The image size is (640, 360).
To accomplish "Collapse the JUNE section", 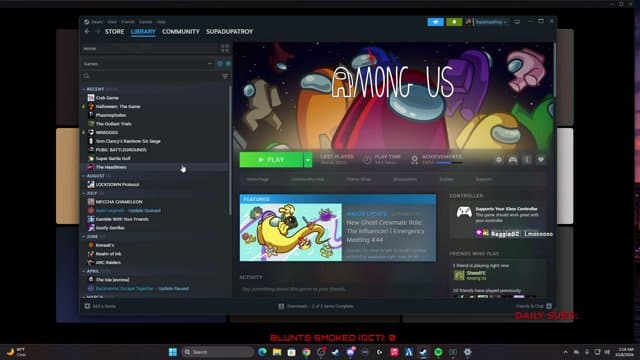I will [83, 236].
